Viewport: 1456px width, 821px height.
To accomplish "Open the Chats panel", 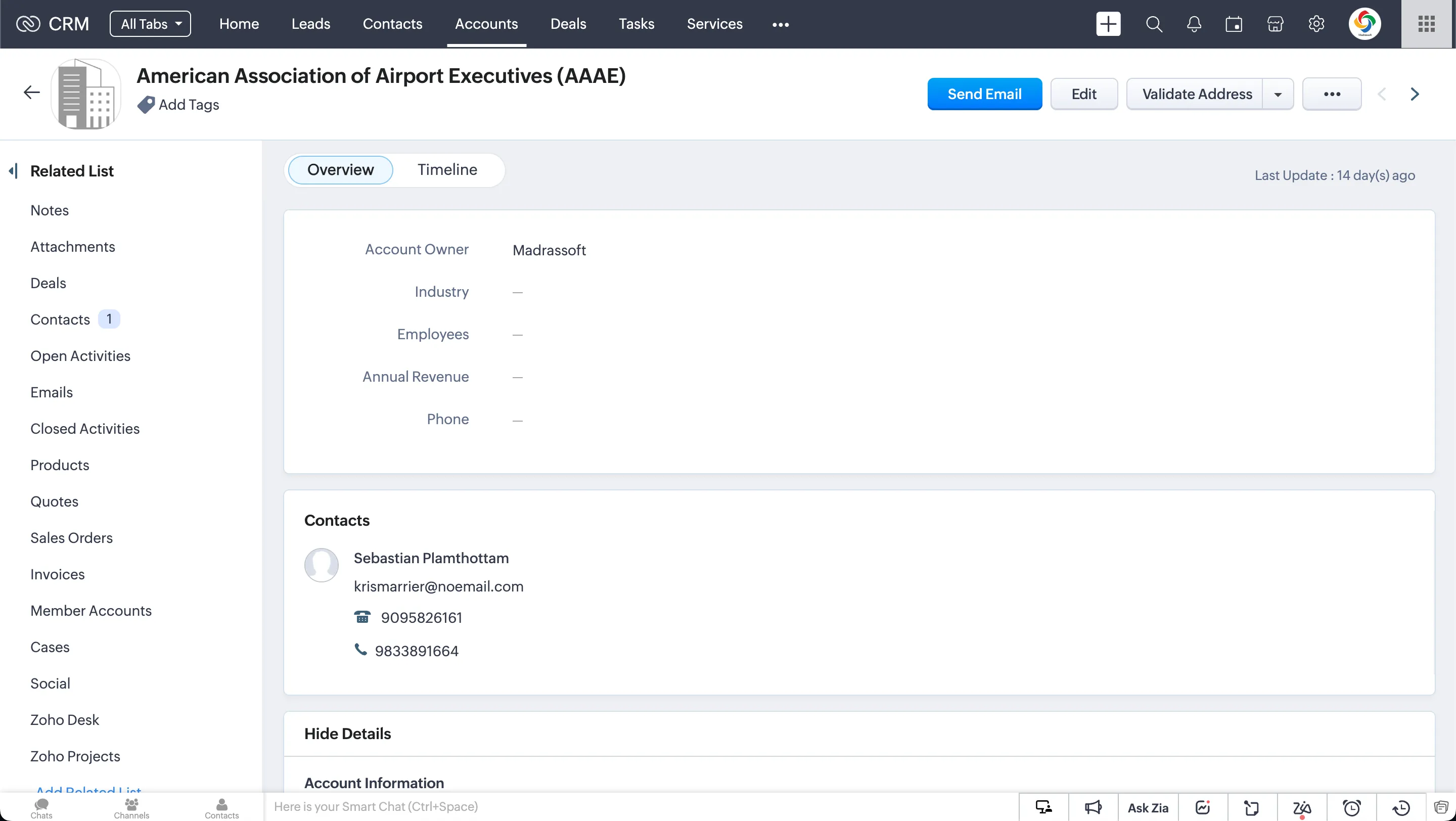I will (41, 808).
